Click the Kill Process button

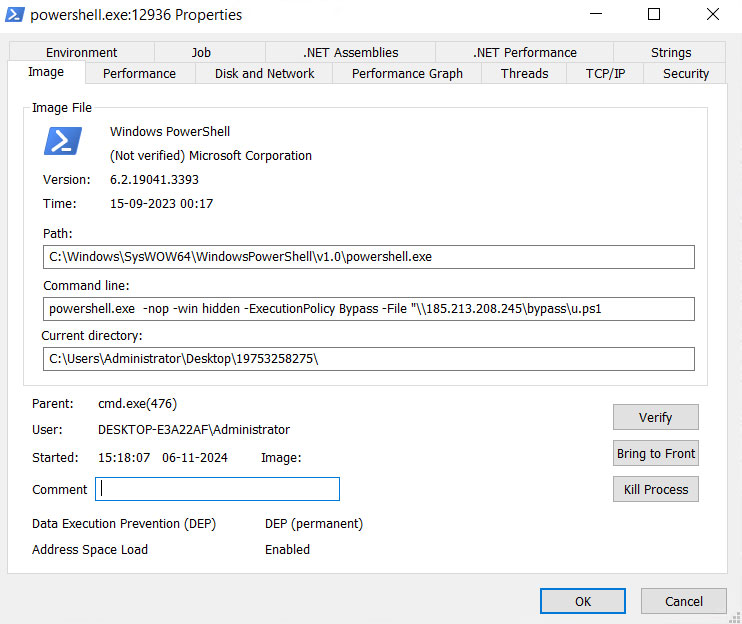(655, 489)
